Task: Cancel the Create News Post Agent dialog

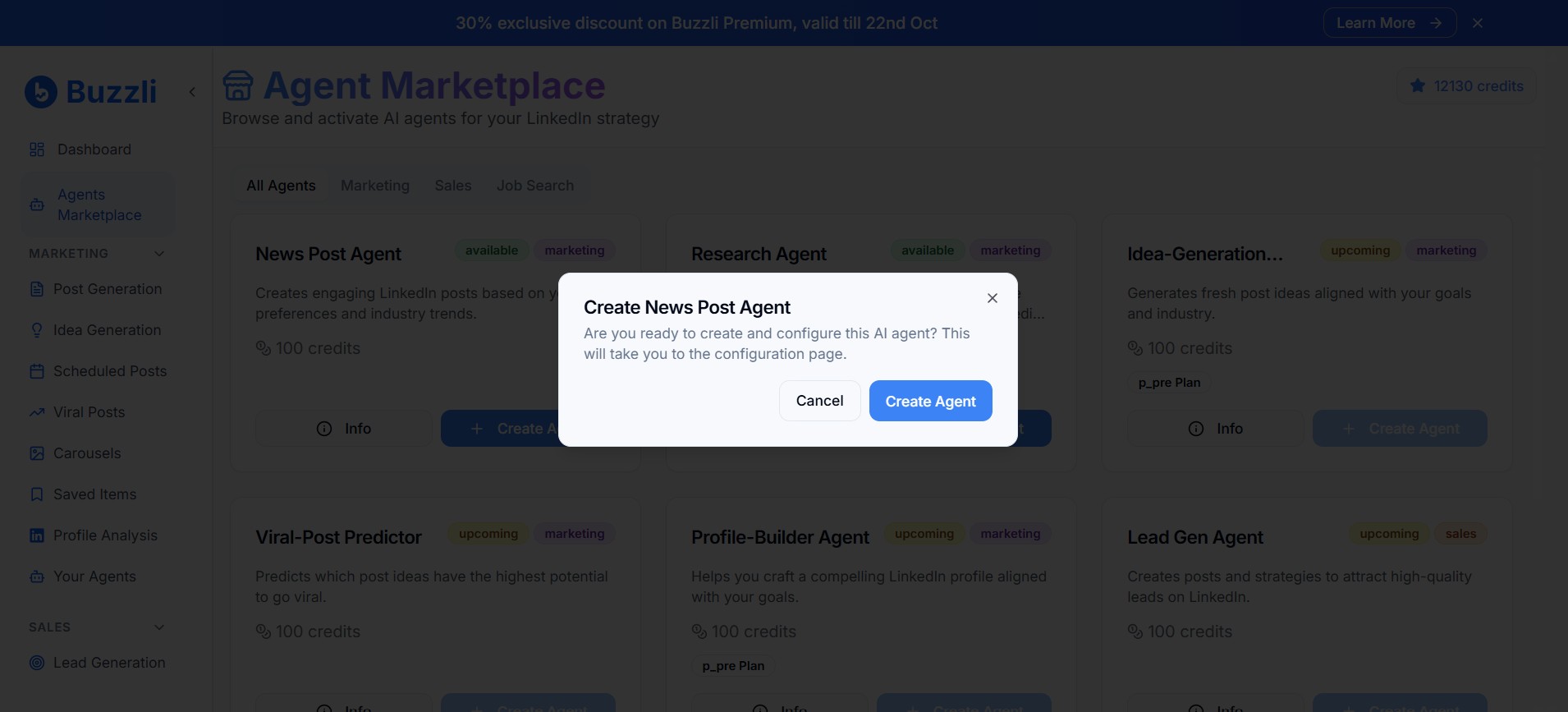Action: coord(818,401)
